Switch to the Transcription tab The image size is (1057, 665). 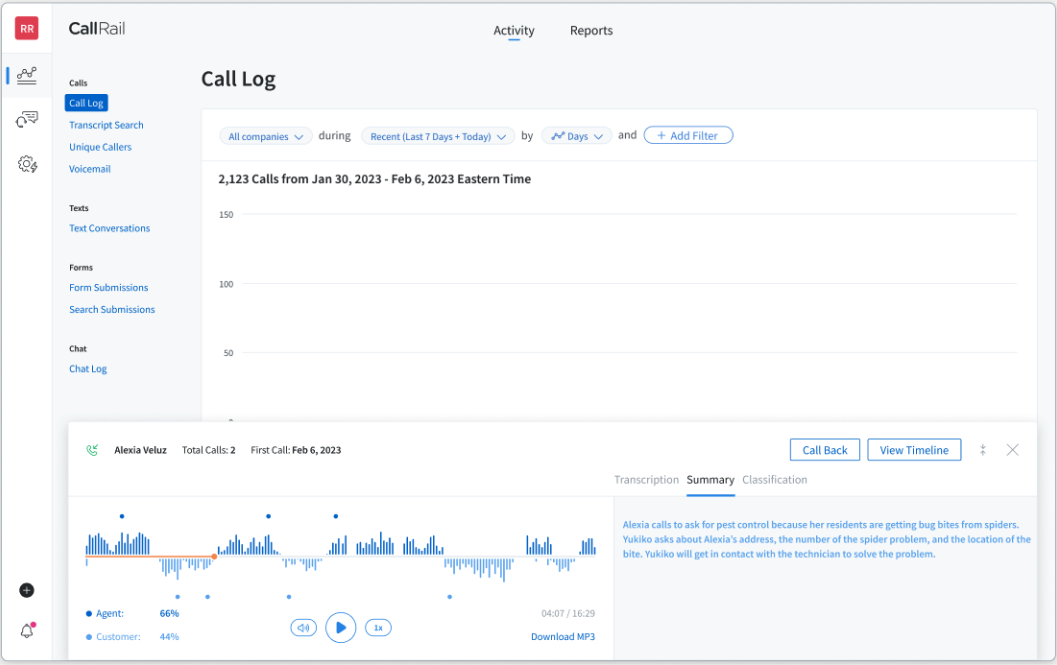[646, 480]
